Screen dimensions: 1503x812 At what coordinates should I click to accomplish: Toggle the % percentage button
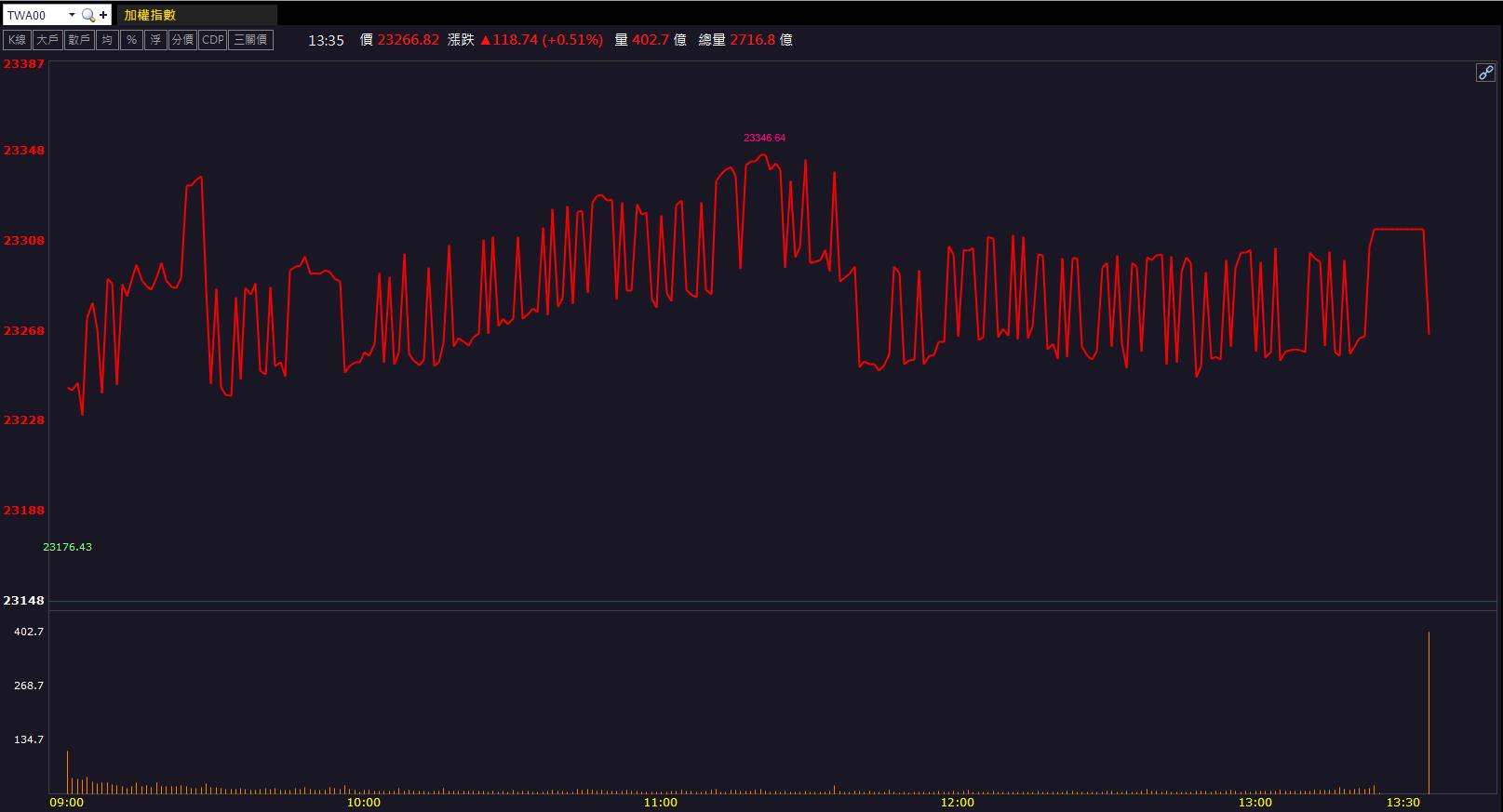click(x=131, y=40)
